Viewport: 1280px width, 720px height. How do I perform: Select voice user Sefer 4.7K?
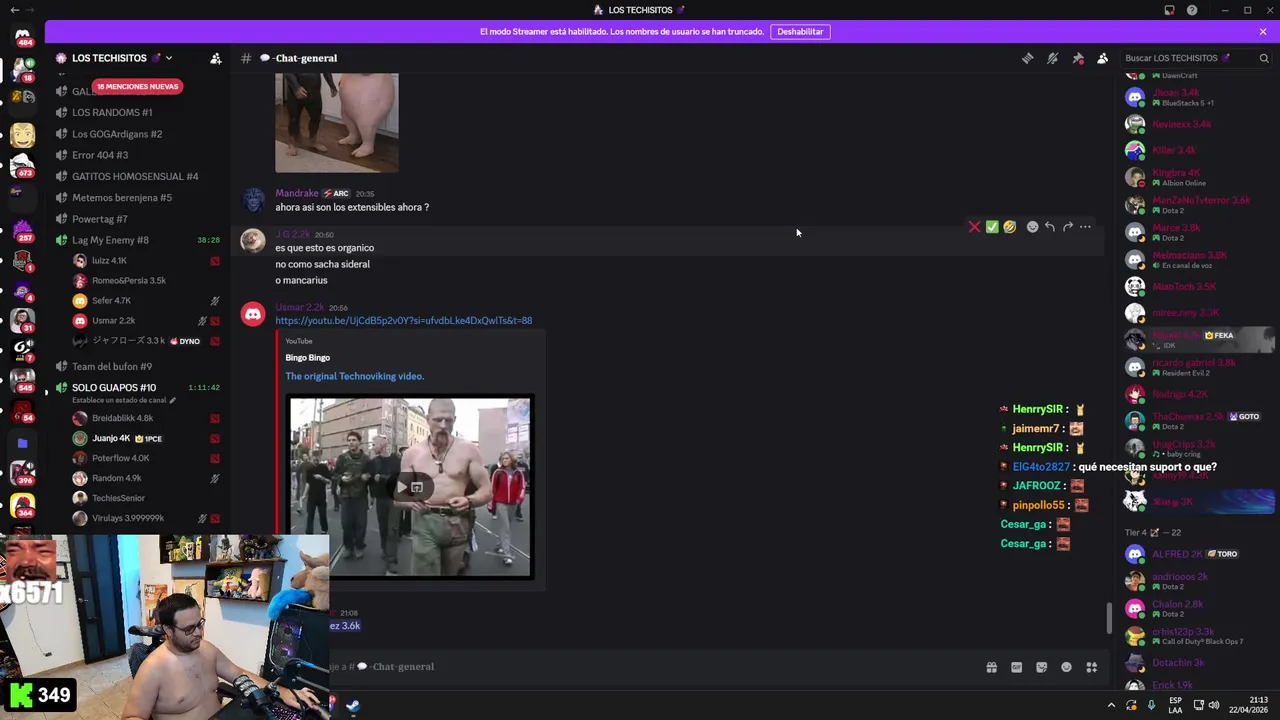tap(111, 300)
